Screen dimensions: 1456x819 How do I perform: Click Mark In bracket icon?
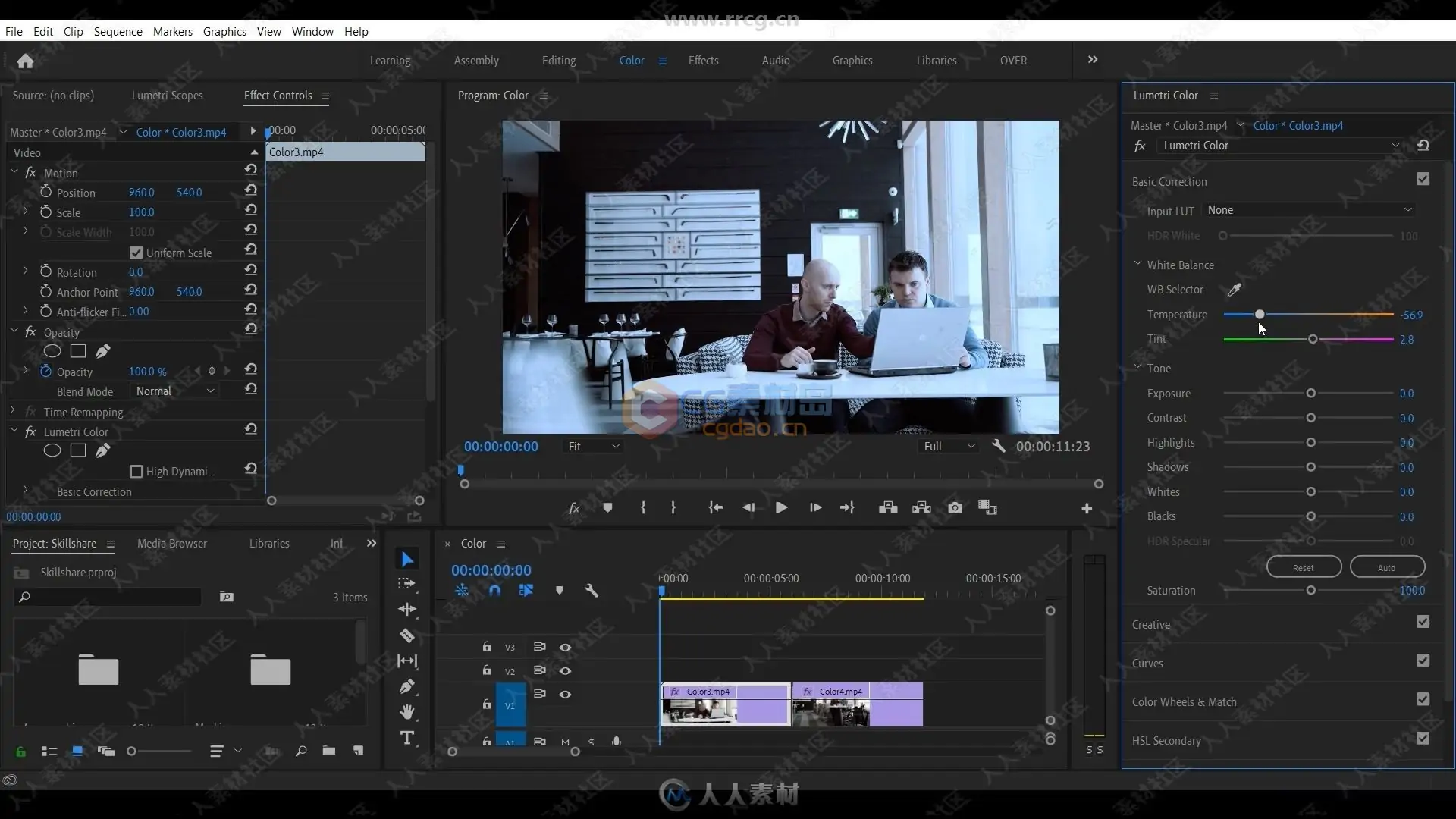643,508
